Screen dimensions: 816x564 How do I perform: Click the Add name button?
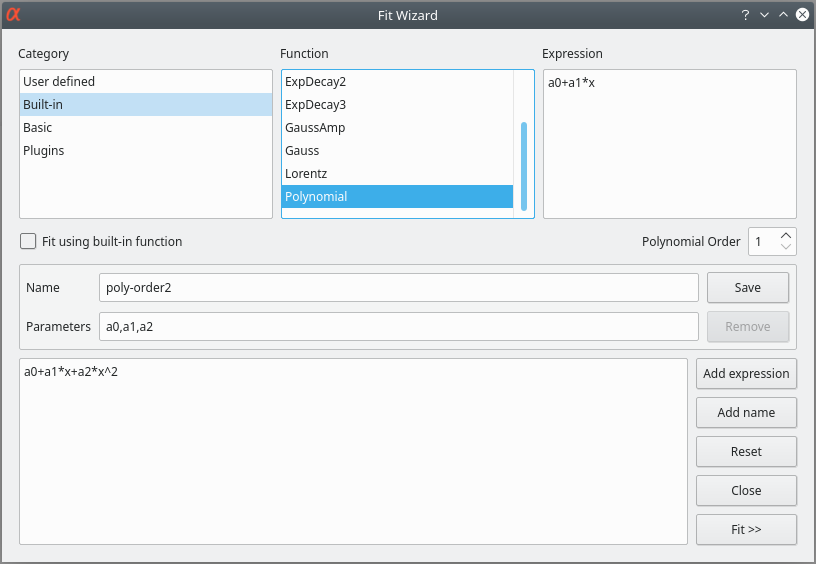click(746, 412)
